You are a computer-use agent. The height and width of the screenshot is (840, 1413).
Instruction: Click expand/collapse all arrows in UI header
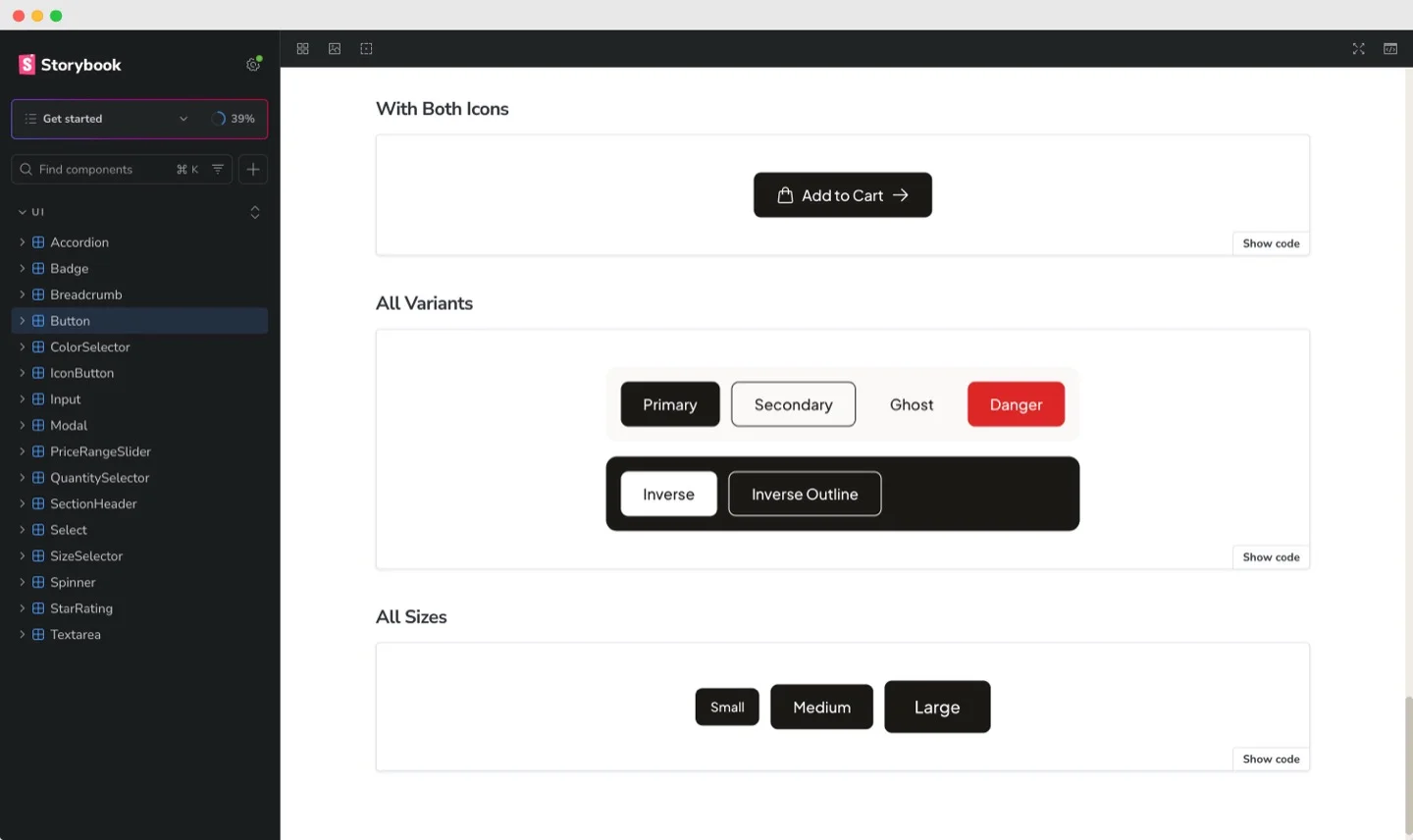pos(255,212)
